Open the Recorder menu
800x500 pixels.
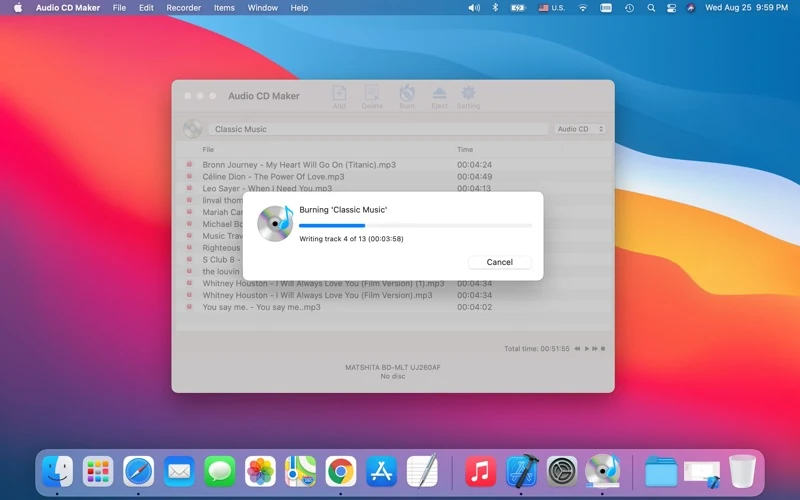[184, 8]
